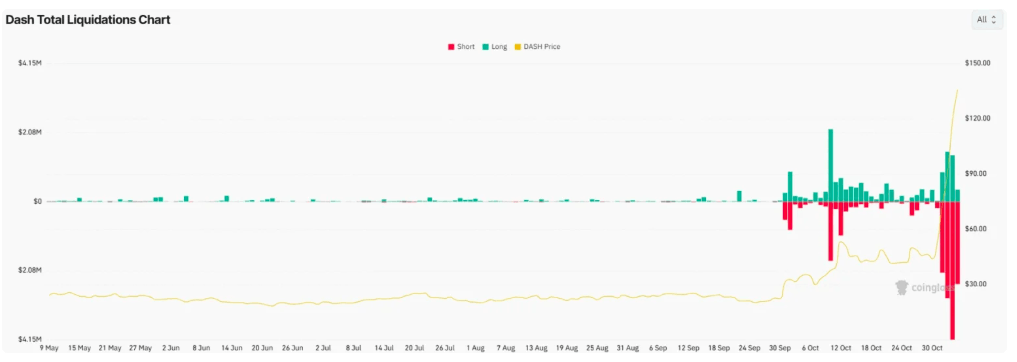This screenshot has height=362, width=1017.
Task: Click the 24 Oct date label
Action: 902,348
